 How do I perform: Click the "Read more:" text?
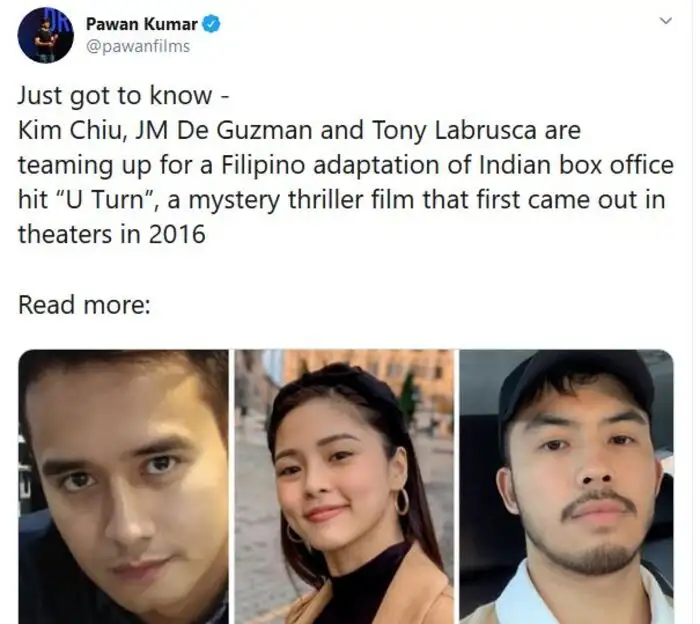click(84, 305)
